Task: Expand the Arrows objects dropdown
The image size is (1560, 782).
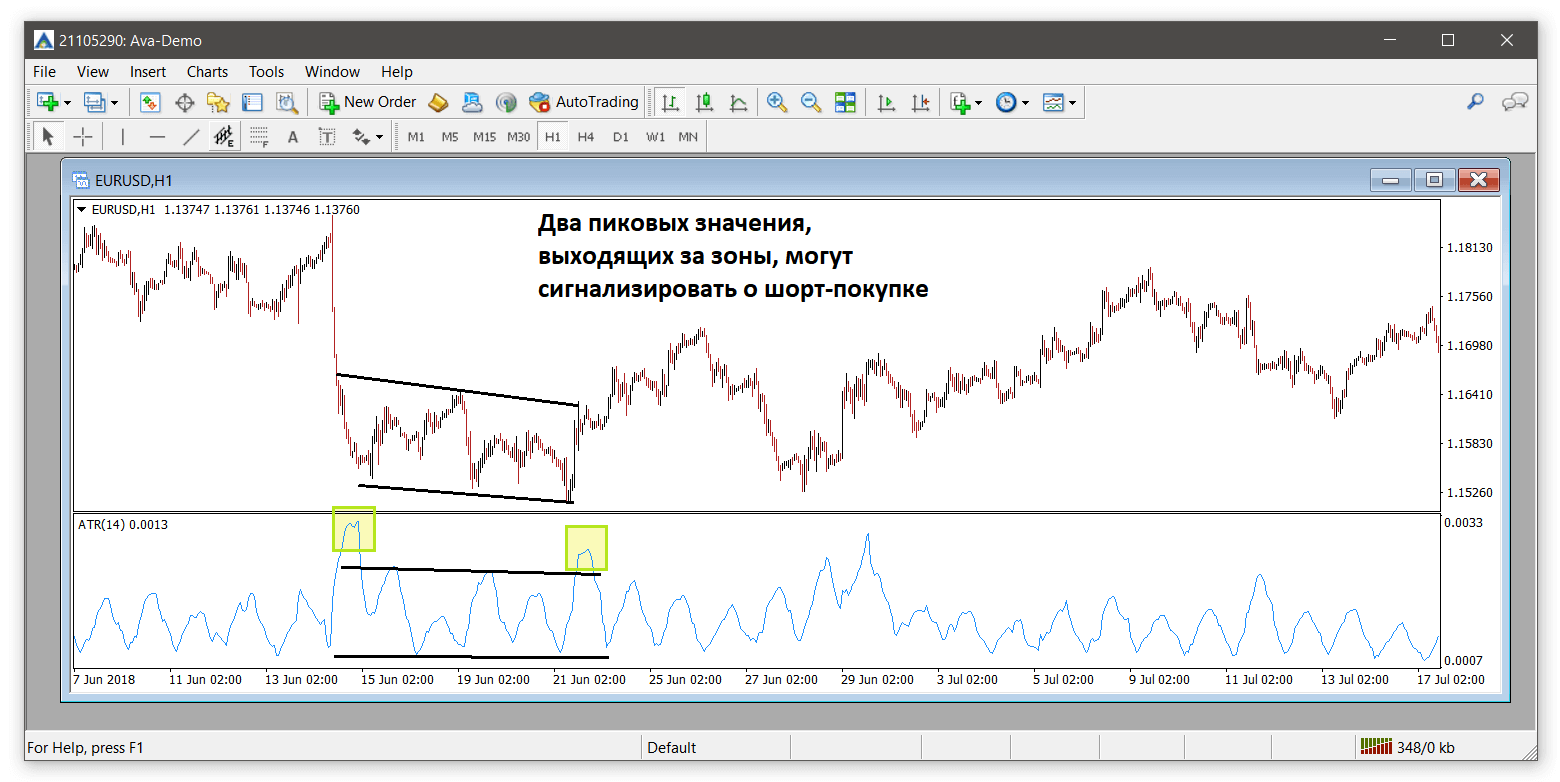Action: coord(379,137)
